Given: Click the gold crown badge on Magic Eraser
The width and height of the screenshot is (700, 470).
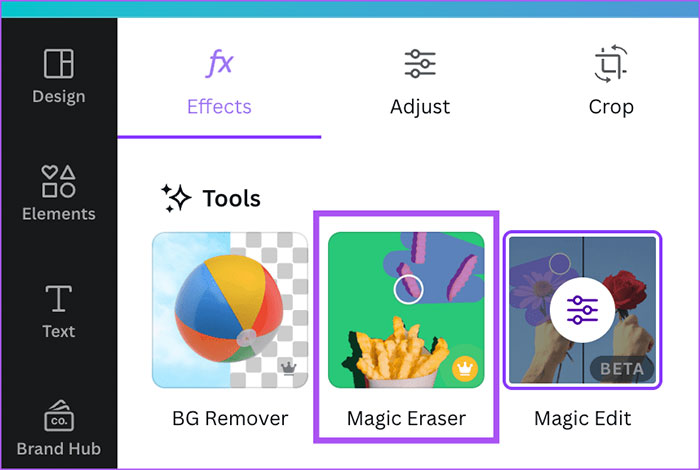Looking at the screenshot, I should pyautogui.click(x=465, y=369).
